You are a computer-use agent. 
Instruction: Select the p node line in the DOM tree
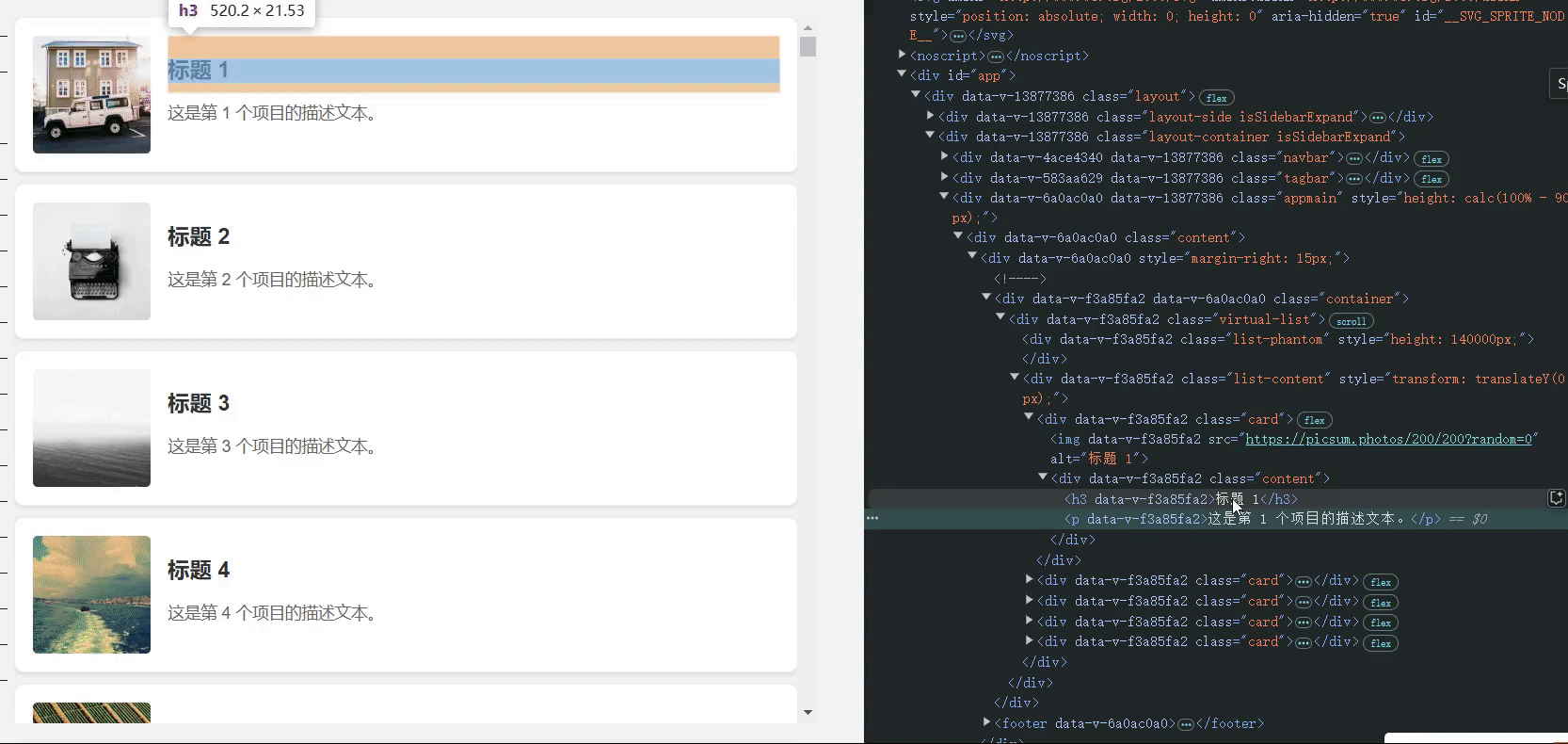click(1252, 519)
